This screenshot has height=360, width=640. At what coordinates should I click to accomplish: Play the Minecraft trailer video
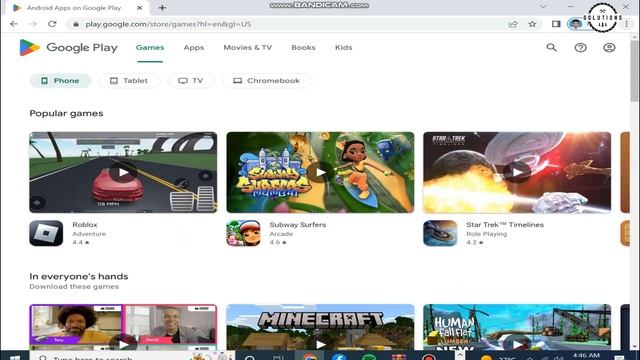[x=320, y=344]
